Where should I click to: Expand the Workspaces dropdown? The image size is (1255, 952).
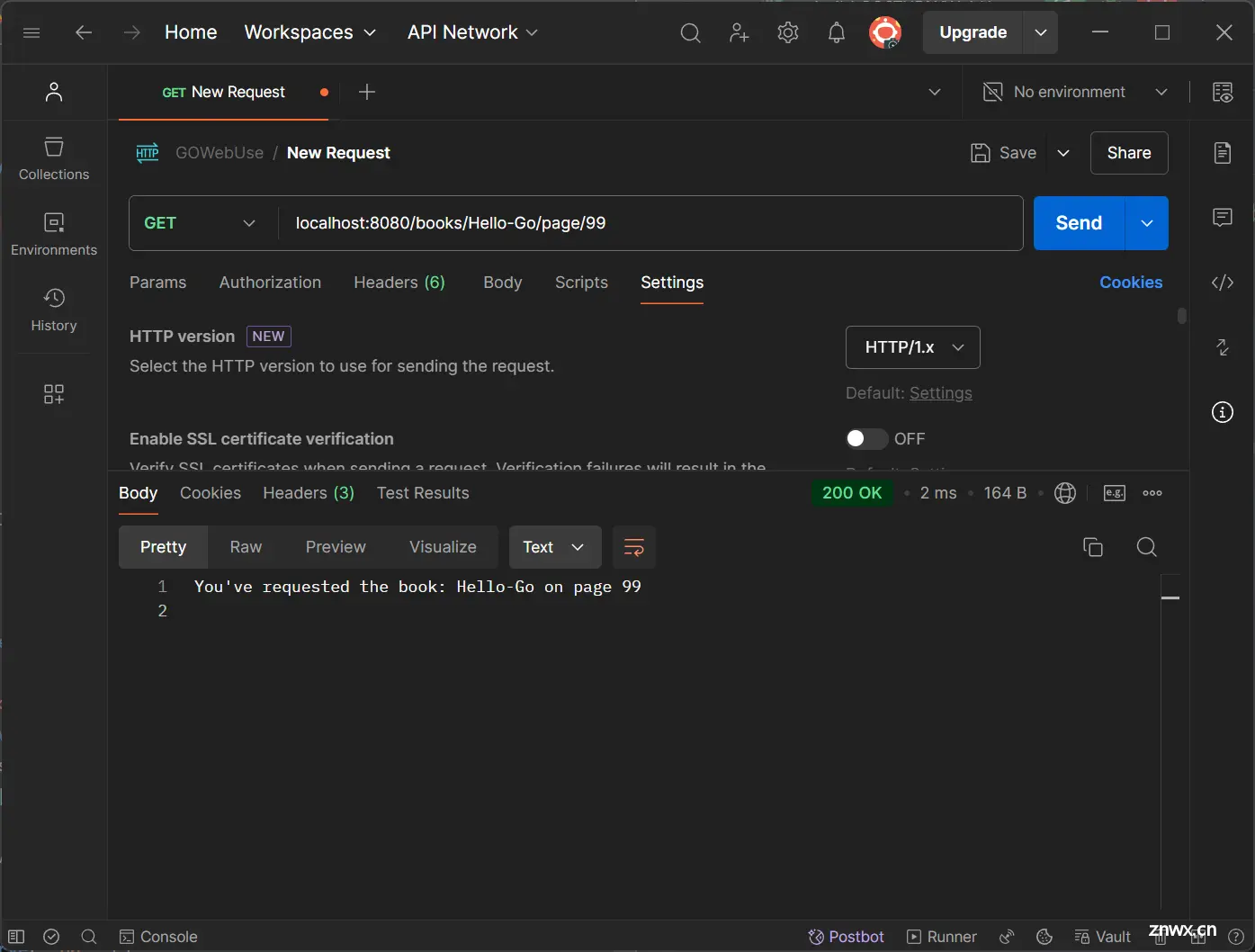(310, 32)
